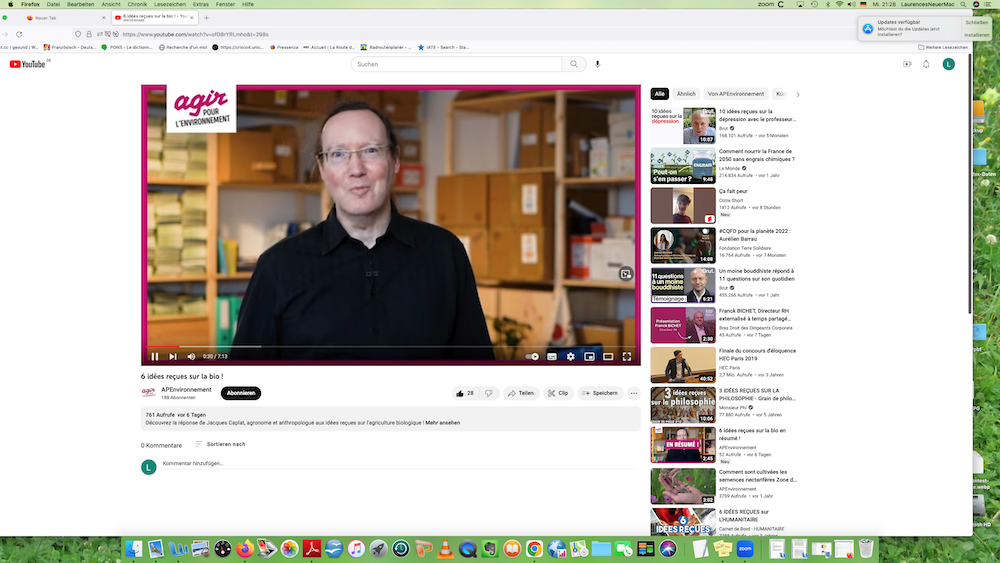The image size is (1000, 563).
Task: Open the 'Sortieren nach' comment sorting dropdown
Action: pyautogui.click(x=220, y=444)
